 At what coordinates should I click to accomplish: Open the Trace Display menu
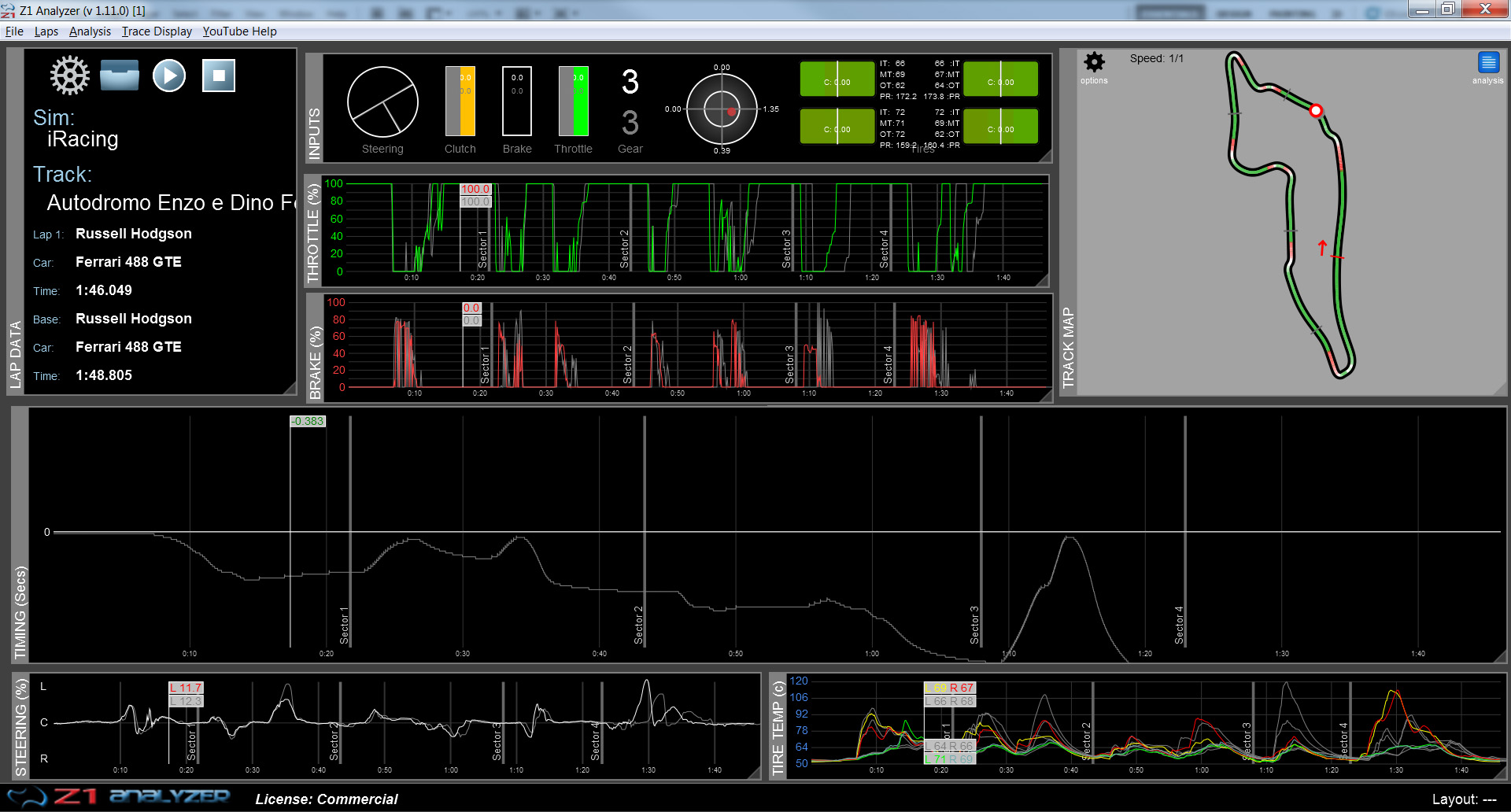157,31
